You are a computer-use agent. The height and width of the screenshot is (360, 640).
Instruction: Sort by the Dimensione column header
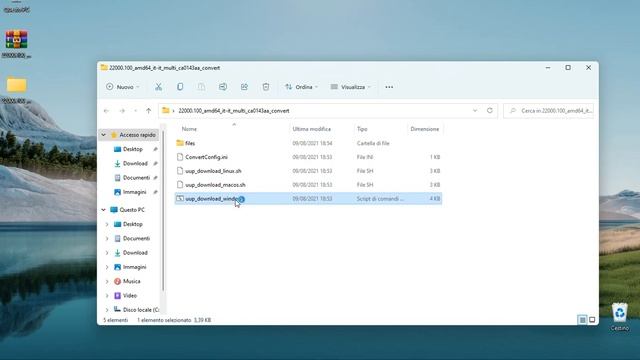tap(424, 129)
